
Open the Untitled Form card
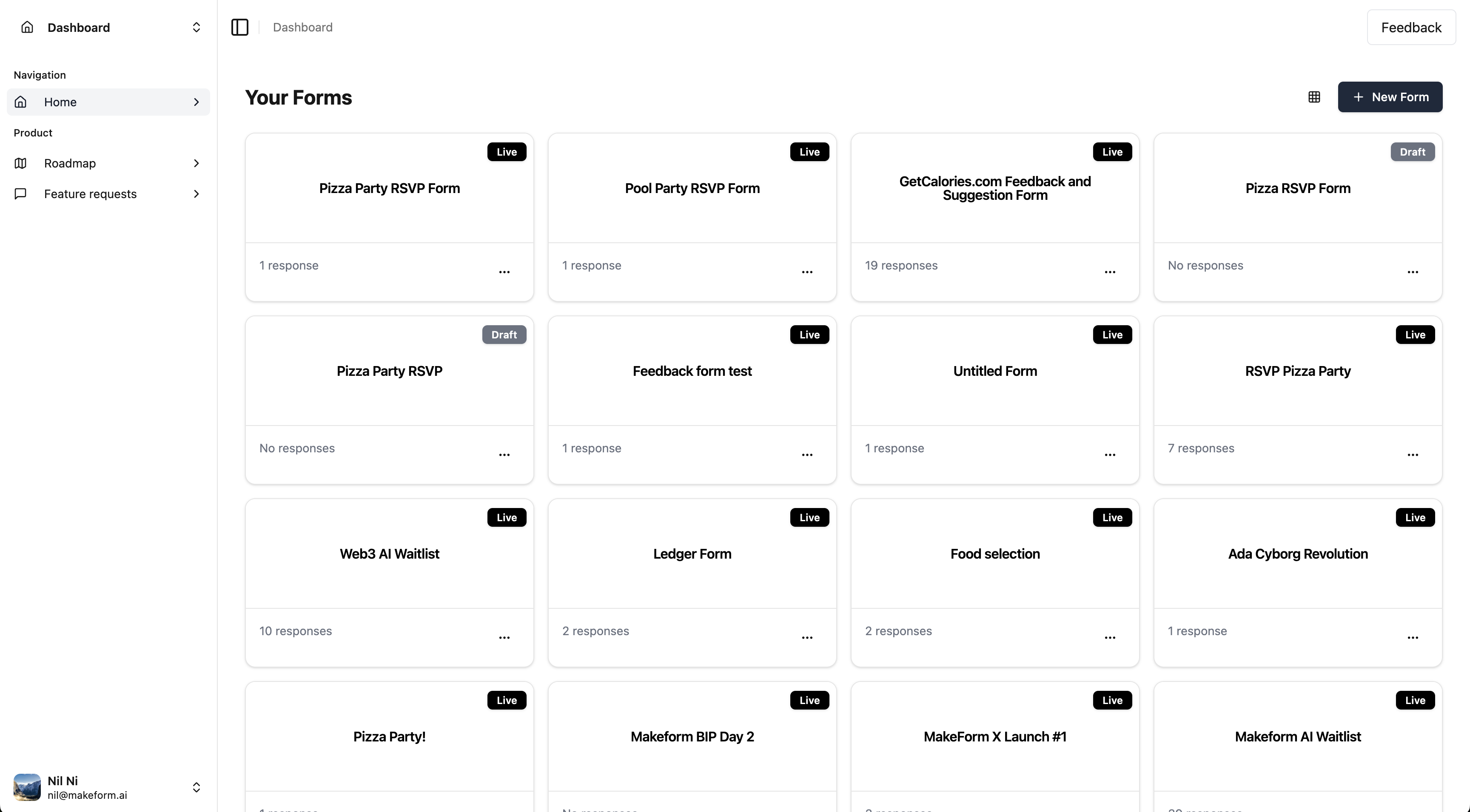click(x=994, y=371)
